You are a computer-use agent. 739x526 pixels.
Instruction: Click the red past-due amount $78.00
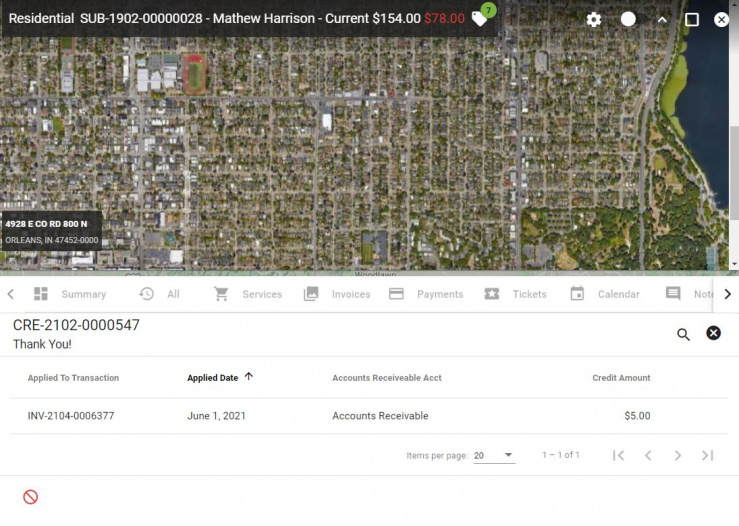[x=444, y=18]
